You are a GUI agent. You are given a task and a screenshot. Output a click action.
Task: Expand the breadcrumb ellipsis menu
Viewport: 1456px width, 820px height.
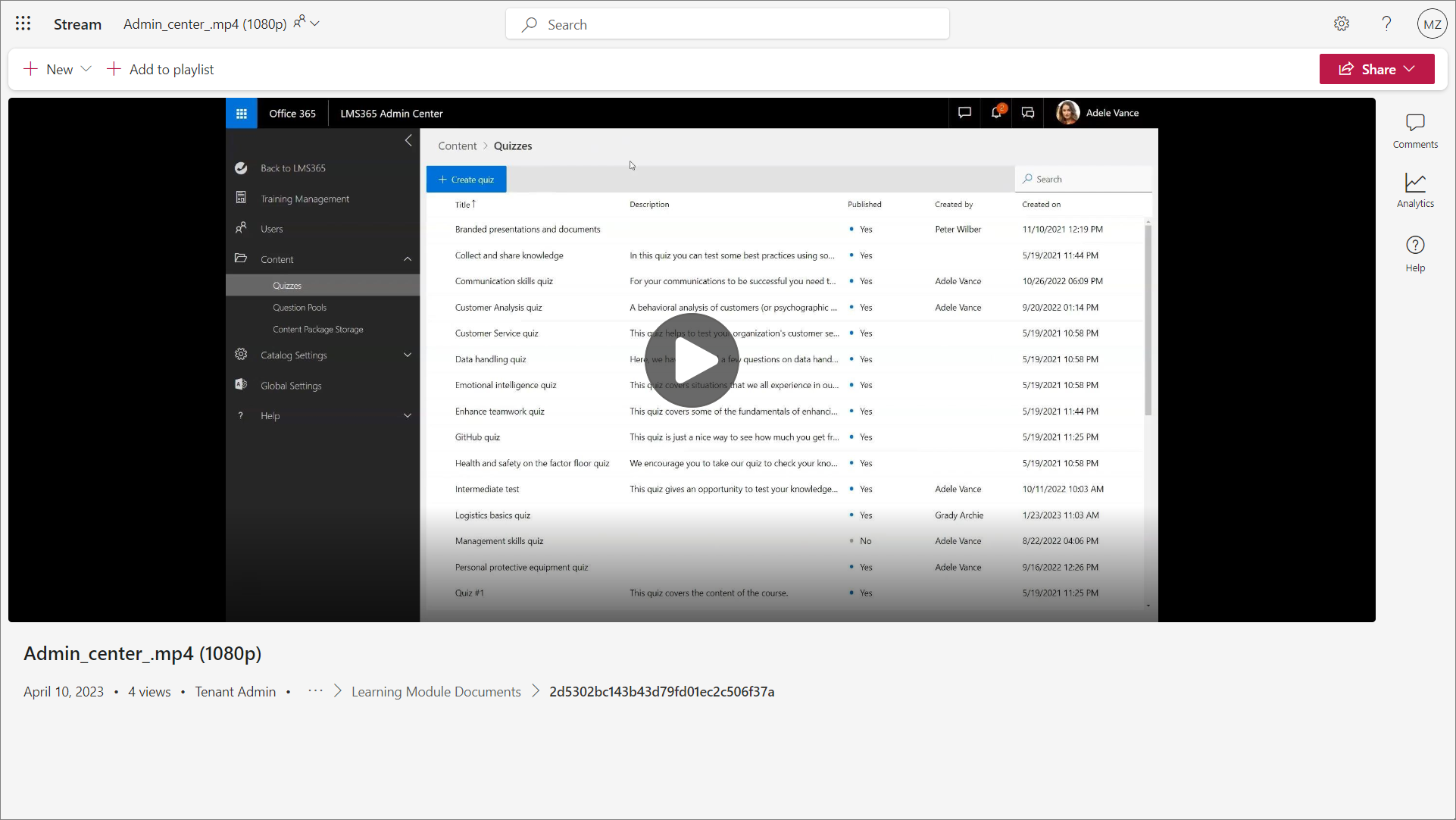(315, 691)
